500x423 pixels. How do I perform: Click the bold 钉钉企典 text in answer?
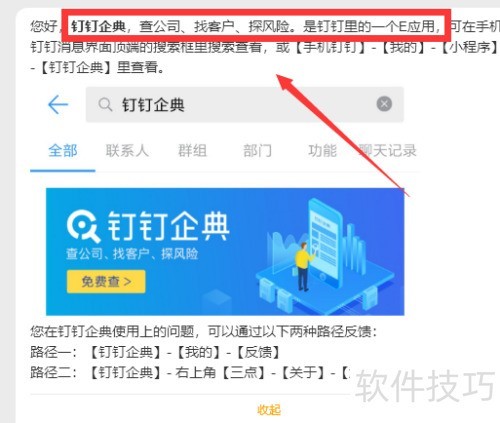pos(98,26)
